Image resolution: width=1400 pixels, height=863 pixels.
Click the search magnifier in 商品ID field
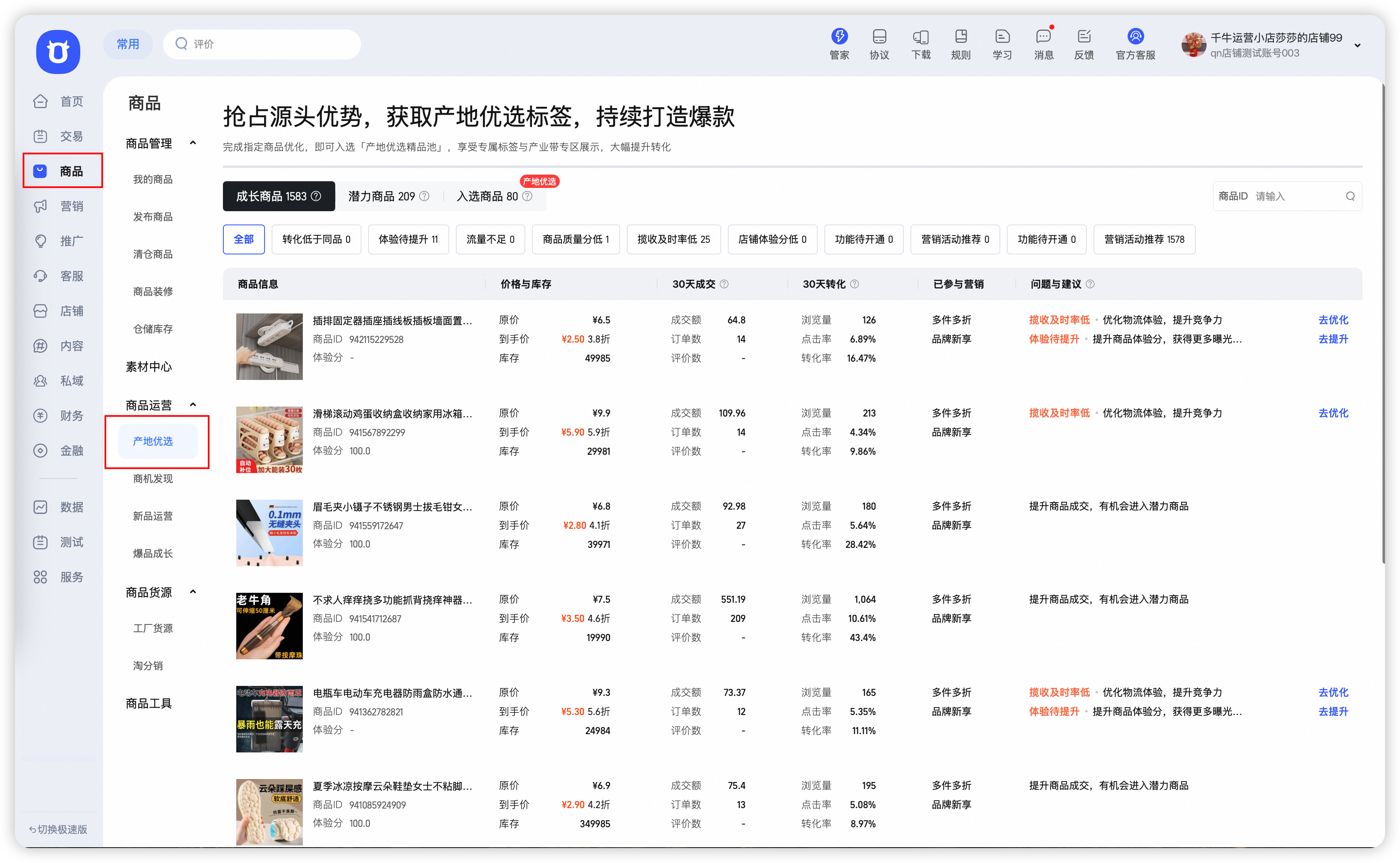[x=1350, y=196]
